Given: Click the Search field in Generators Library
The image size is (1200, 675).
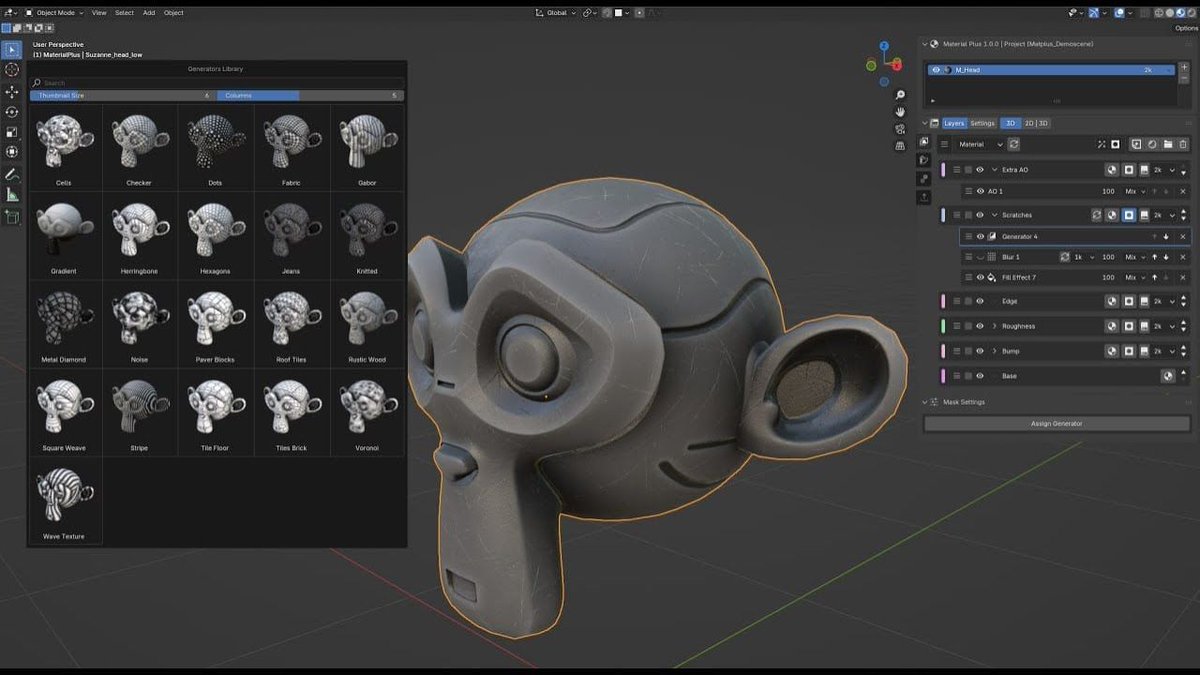Looking at the screenshot, I should click(217, 83).
